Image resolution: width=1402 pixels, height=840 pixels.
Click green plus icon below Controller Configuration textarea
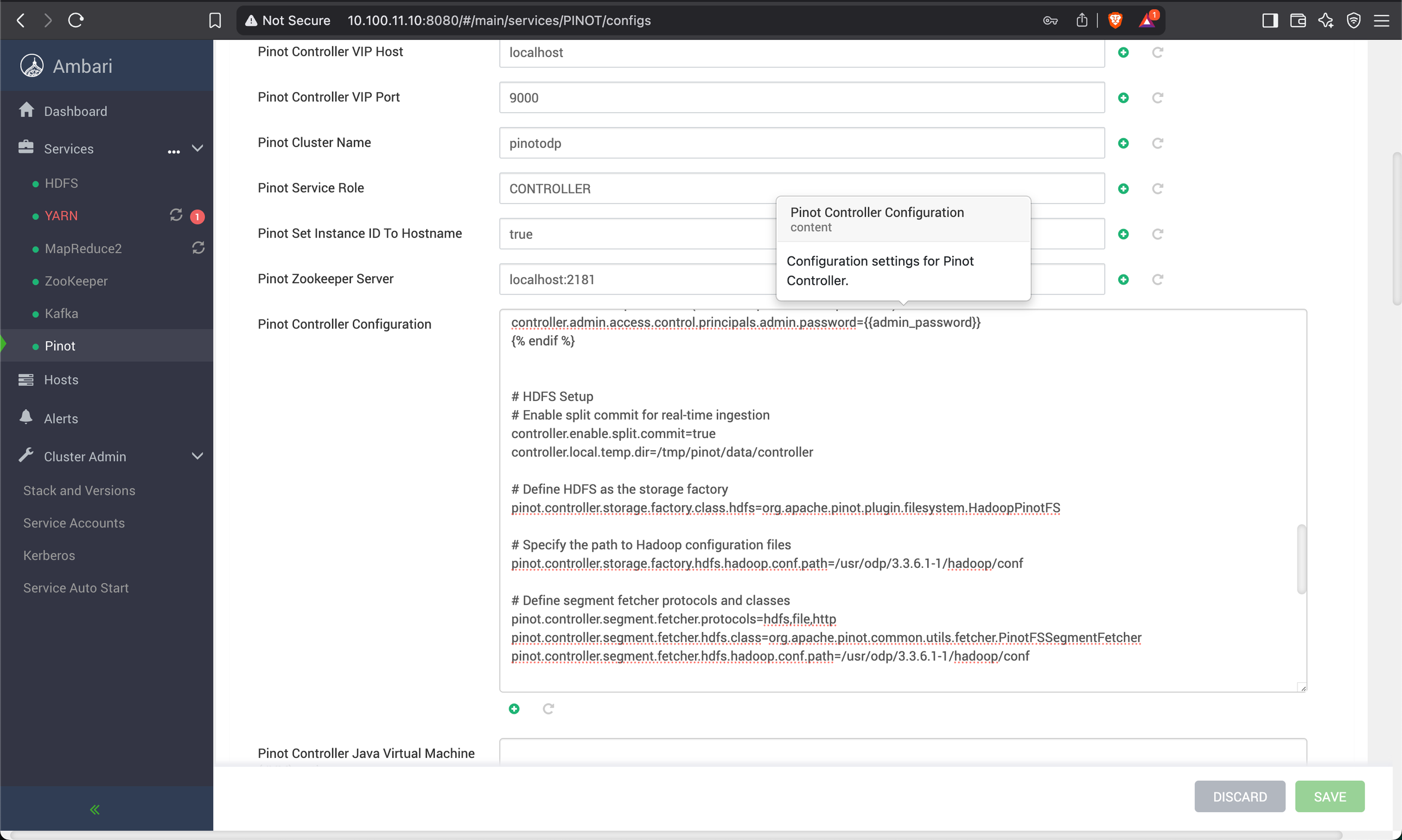click(514, 709)
